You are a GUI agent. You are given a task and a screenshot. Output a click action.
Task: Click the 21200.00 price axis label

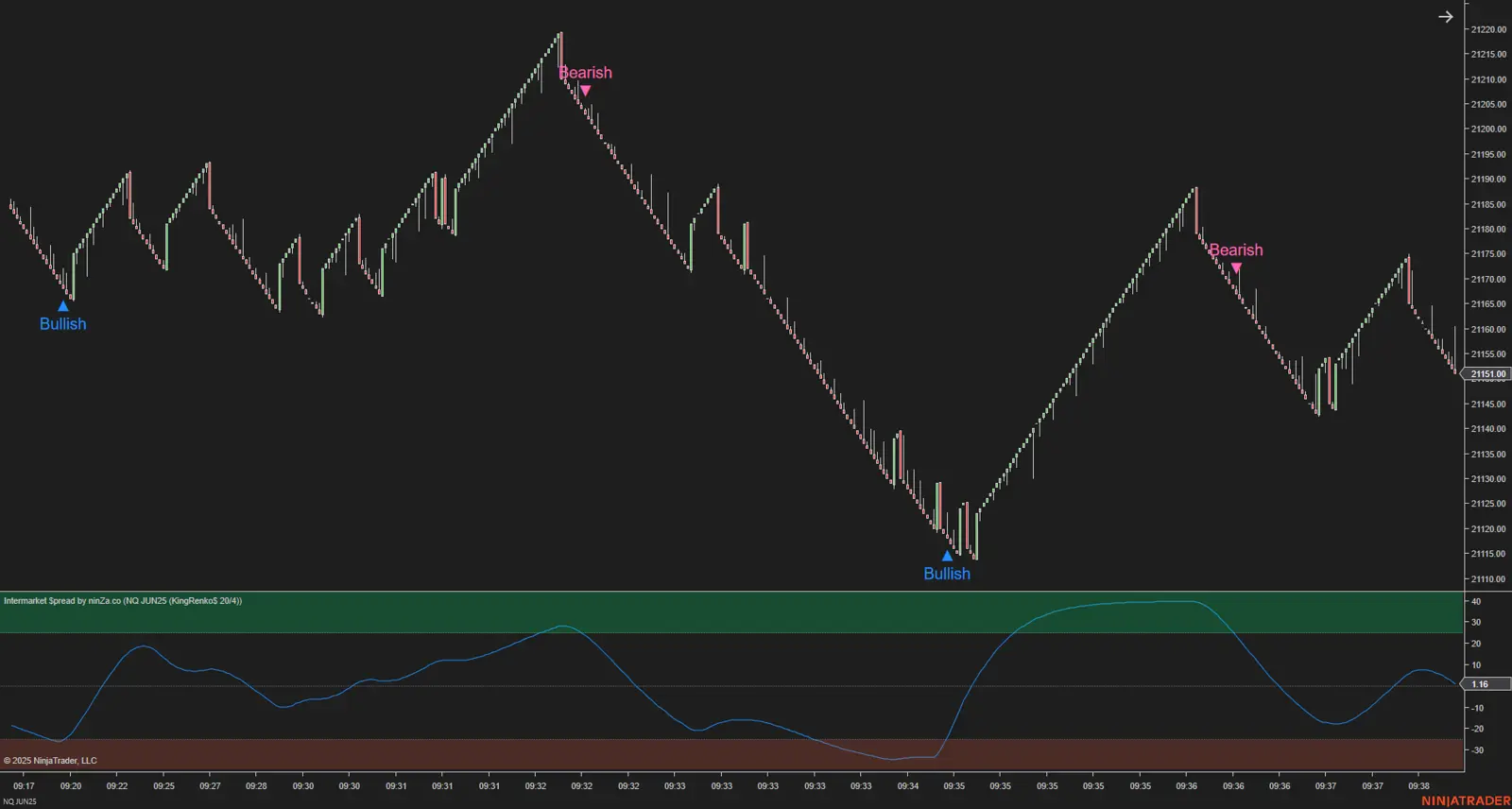pos(1488,129)
